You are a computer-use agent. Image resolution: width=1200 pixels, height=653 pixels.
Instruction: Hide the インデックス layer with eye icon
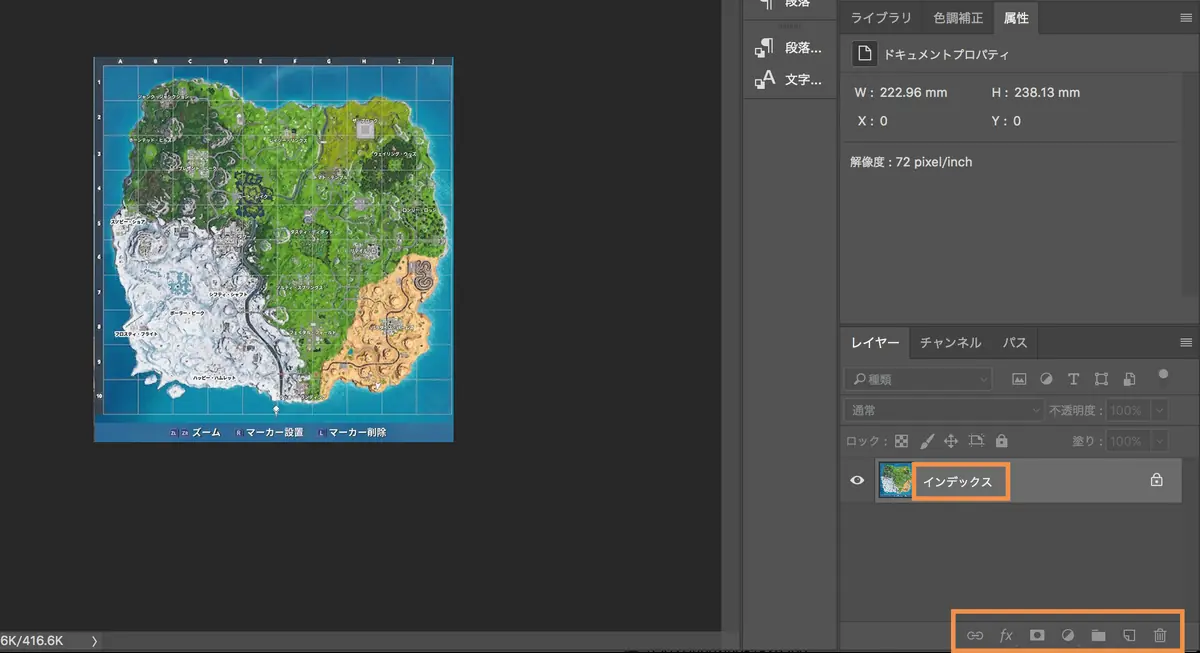[857, 481]
